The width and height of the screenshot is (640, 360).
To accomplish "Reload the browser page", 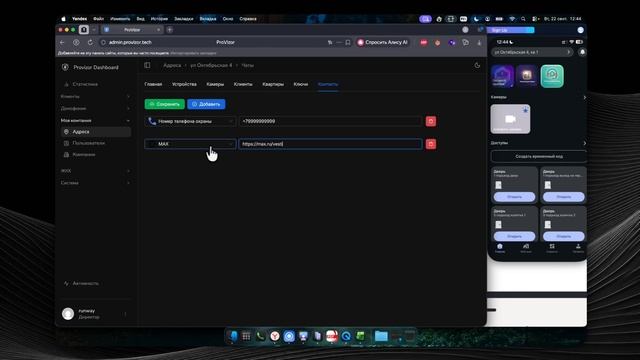I will coord(90,42).
